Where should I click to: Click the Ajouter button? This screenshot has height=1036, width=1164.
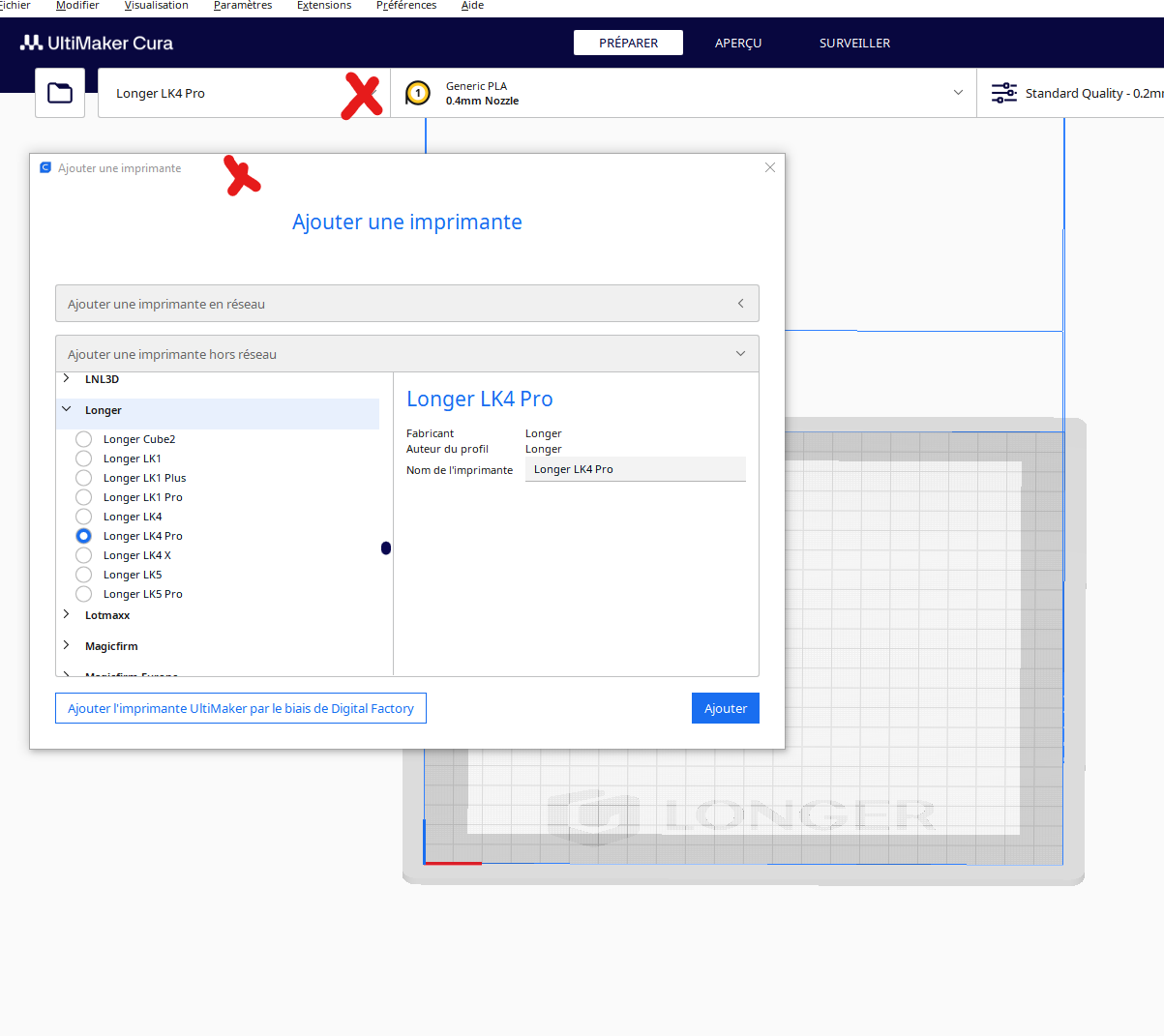tap(726, 708)
